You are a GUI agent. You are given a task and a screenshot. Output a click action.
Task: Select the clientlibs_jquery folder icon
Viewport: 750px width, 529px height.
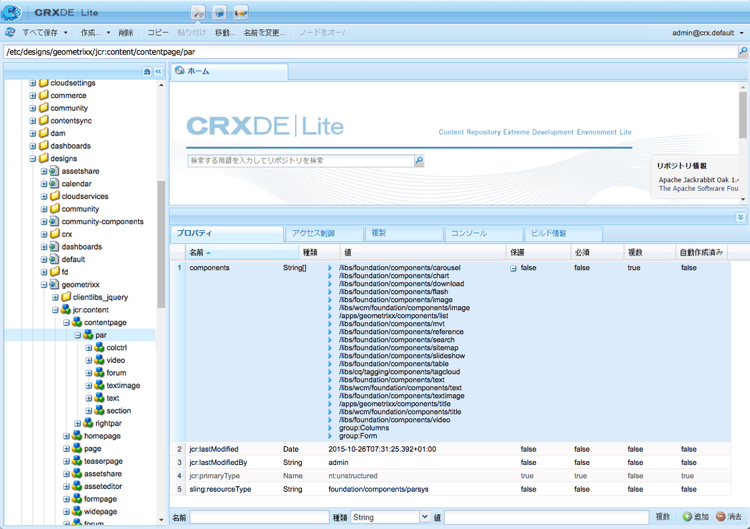66,297
